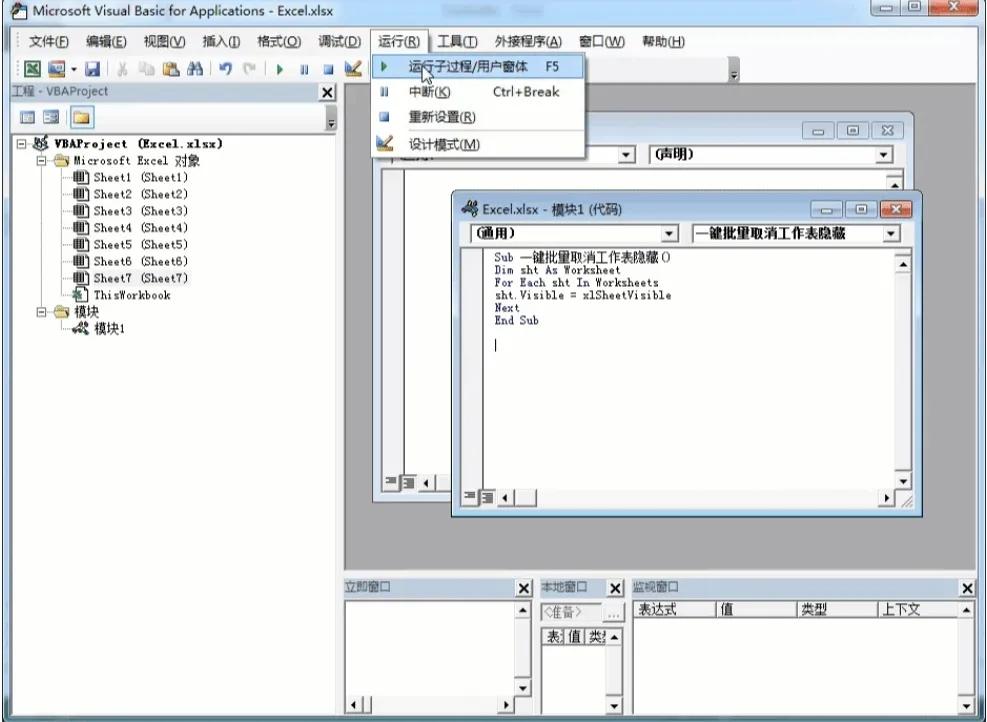Click the View Object icon in the project panel
The image size is (987, 722).
tap(51, 118)
